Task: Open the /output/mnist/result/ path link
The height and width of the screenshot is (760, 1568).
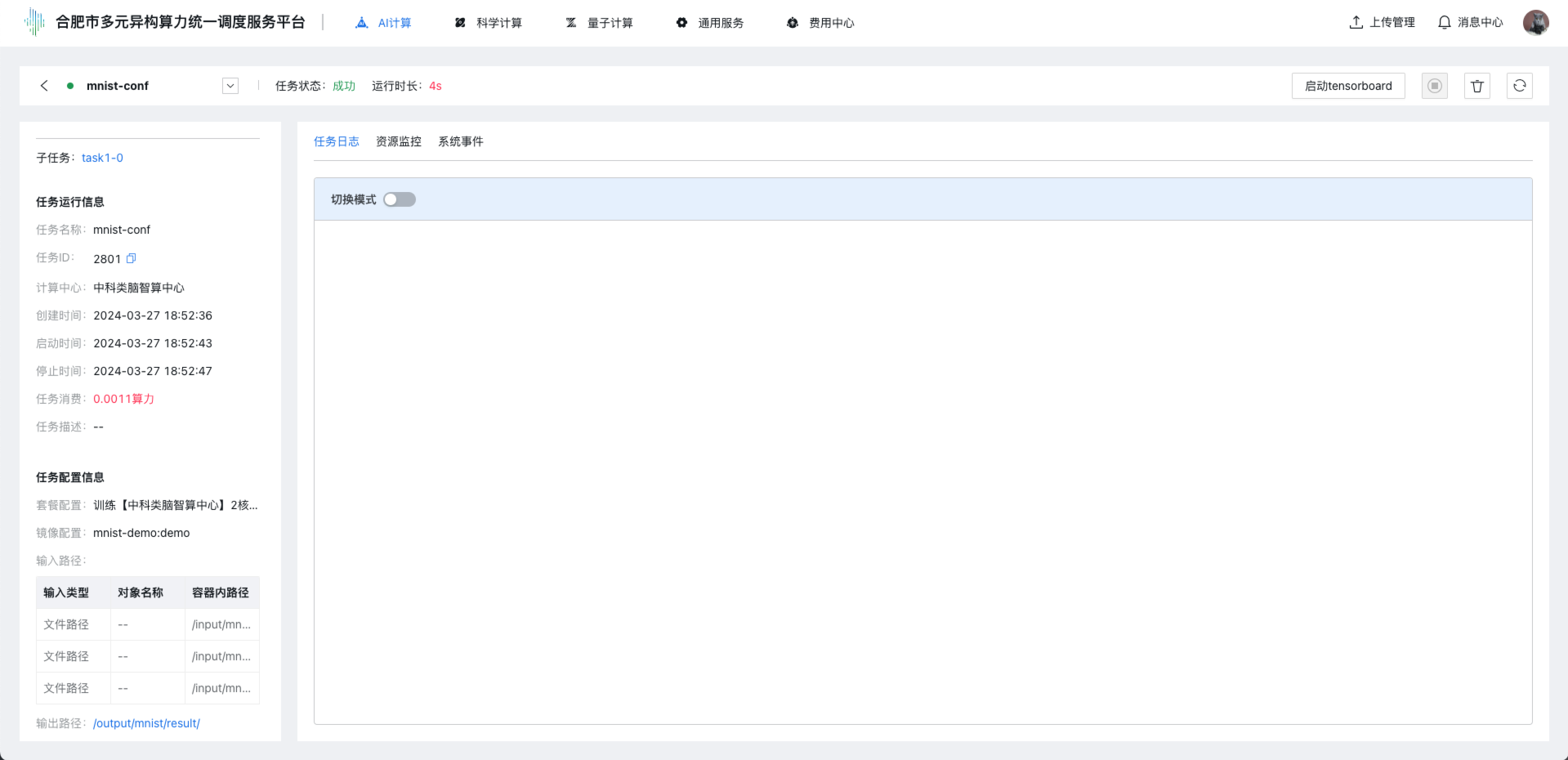Action: 146,723
